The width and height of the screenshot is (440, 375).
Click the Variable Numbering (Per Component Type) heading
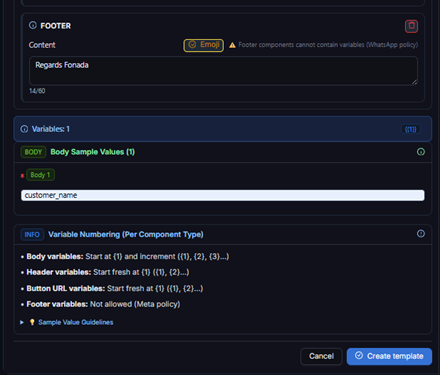point(126,234)
